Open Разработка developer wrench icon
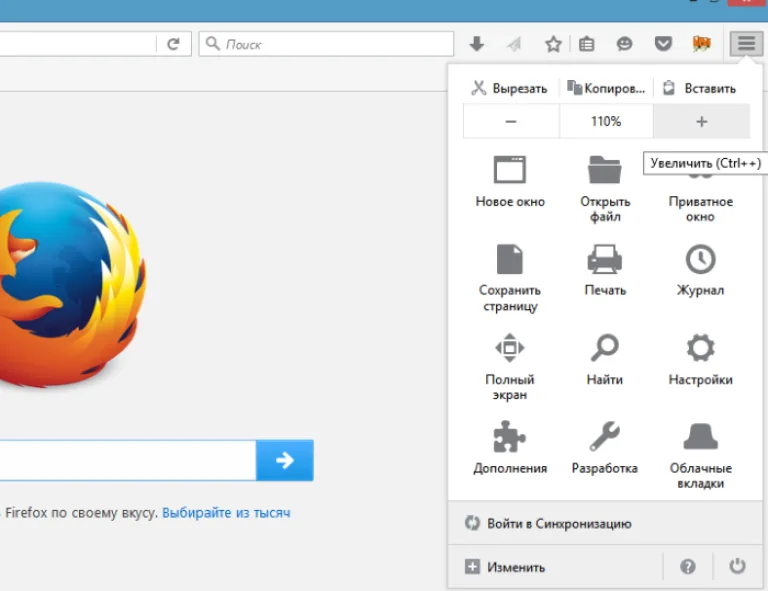Image resolution: width=768 pixels, height=591 pixels. (x=605, y=448)
